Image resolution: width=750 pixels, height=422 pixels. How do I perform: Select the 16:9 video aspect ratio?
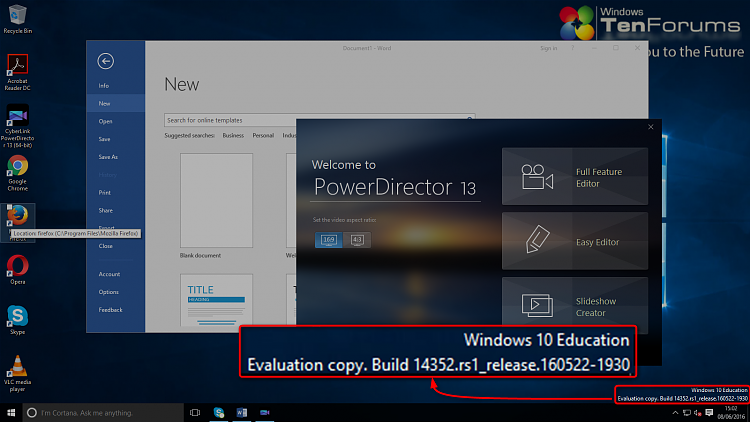point(329,240)
